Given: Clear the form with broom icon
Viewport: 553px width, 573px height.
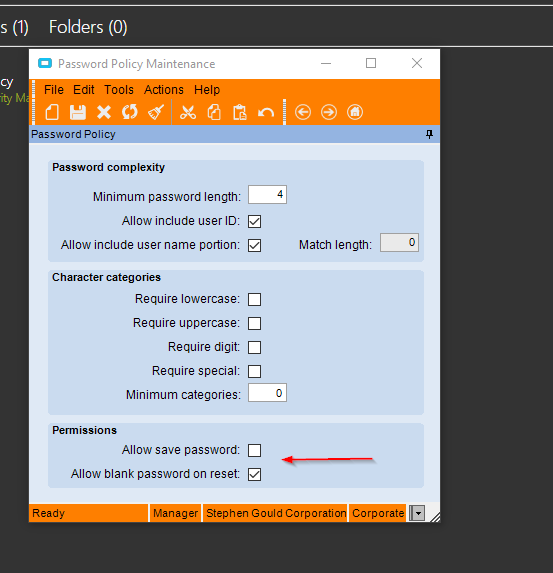Looking at the screenshot, I should click(156, 112).
